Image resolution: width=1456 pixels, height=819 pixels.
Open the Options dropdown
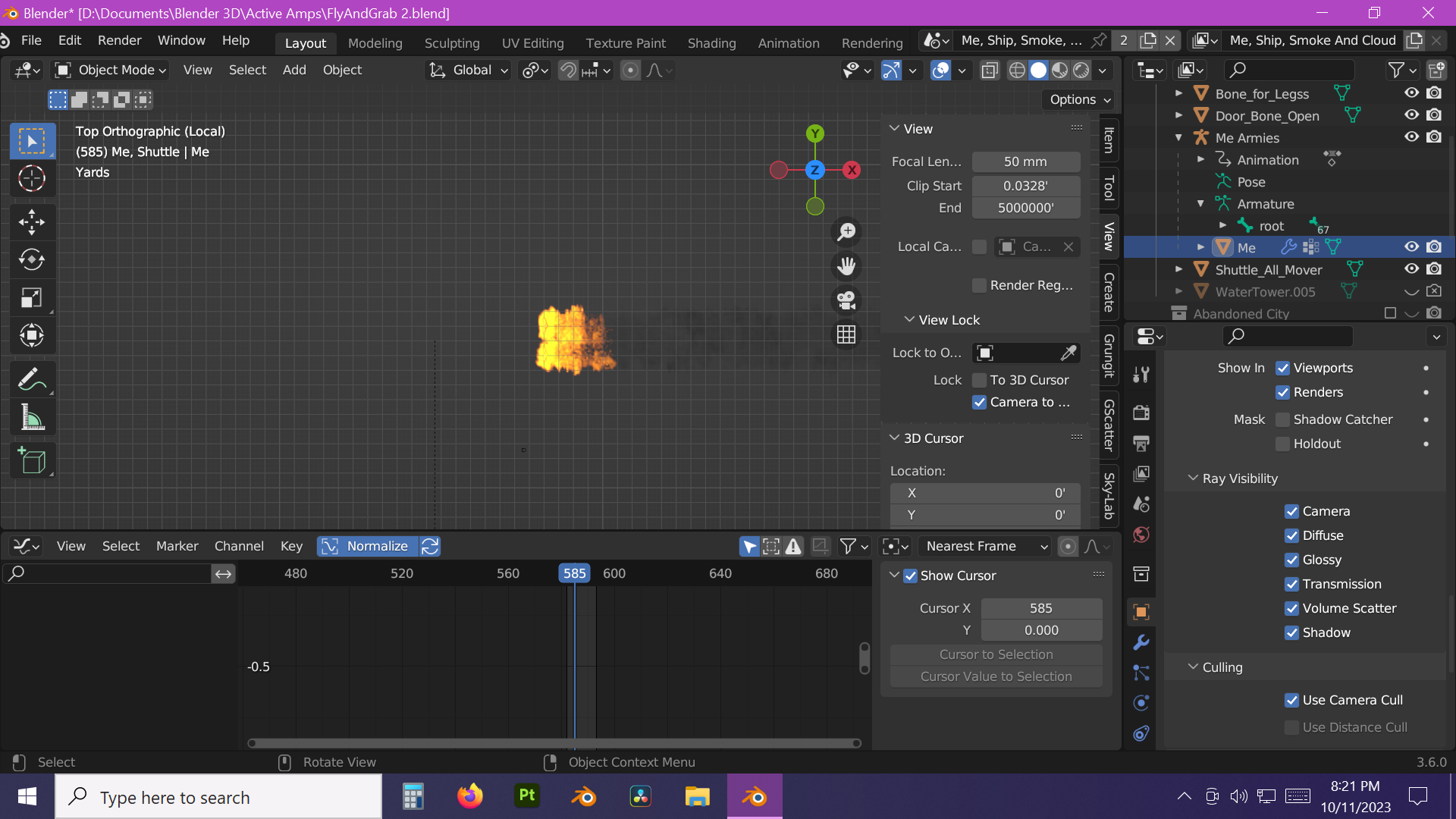pos(1080,100)
